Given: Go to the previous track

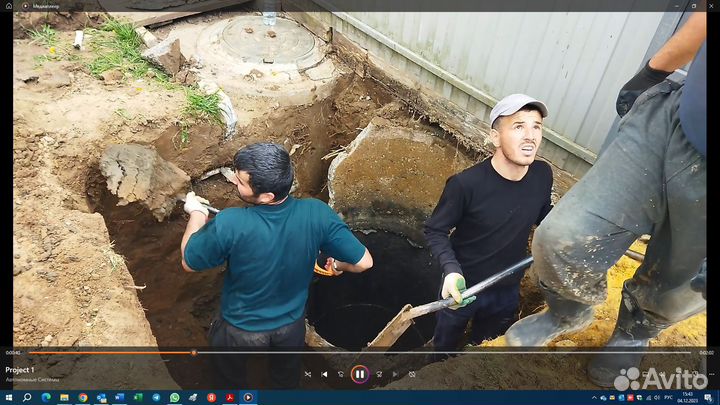Looking at the screenshot, I should point(324,375).
